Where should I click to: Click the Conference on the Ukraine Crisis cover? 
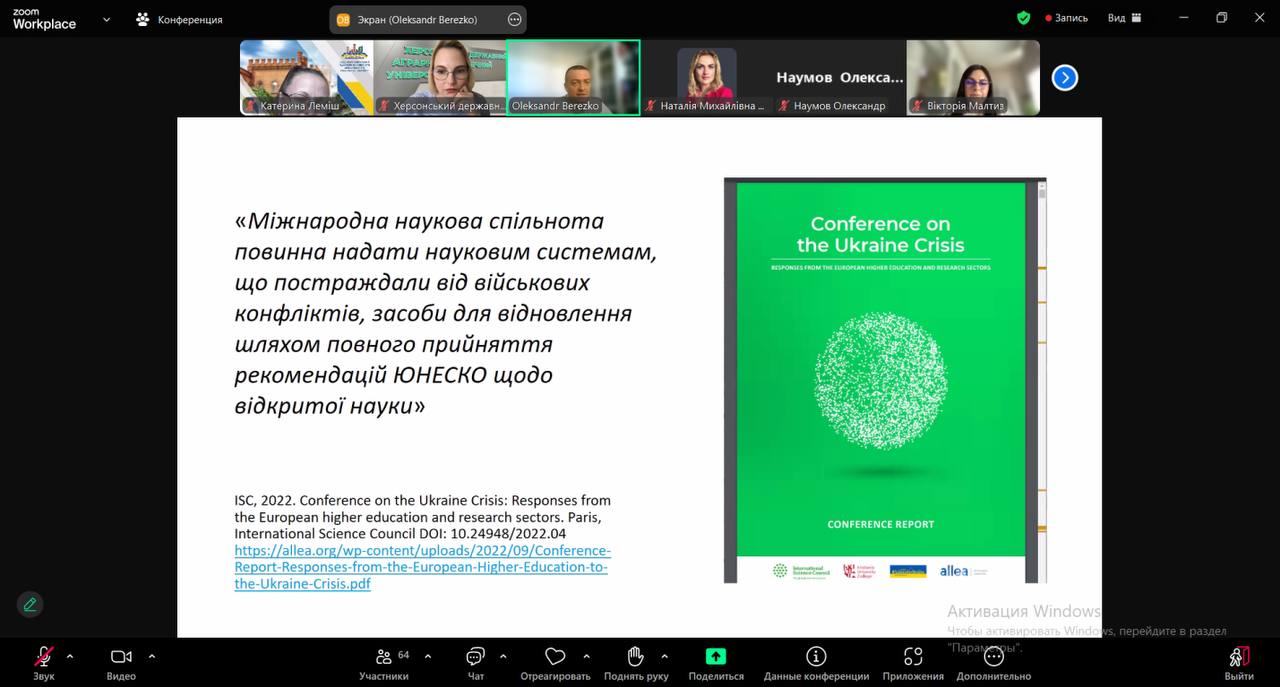tap(881, 370)
